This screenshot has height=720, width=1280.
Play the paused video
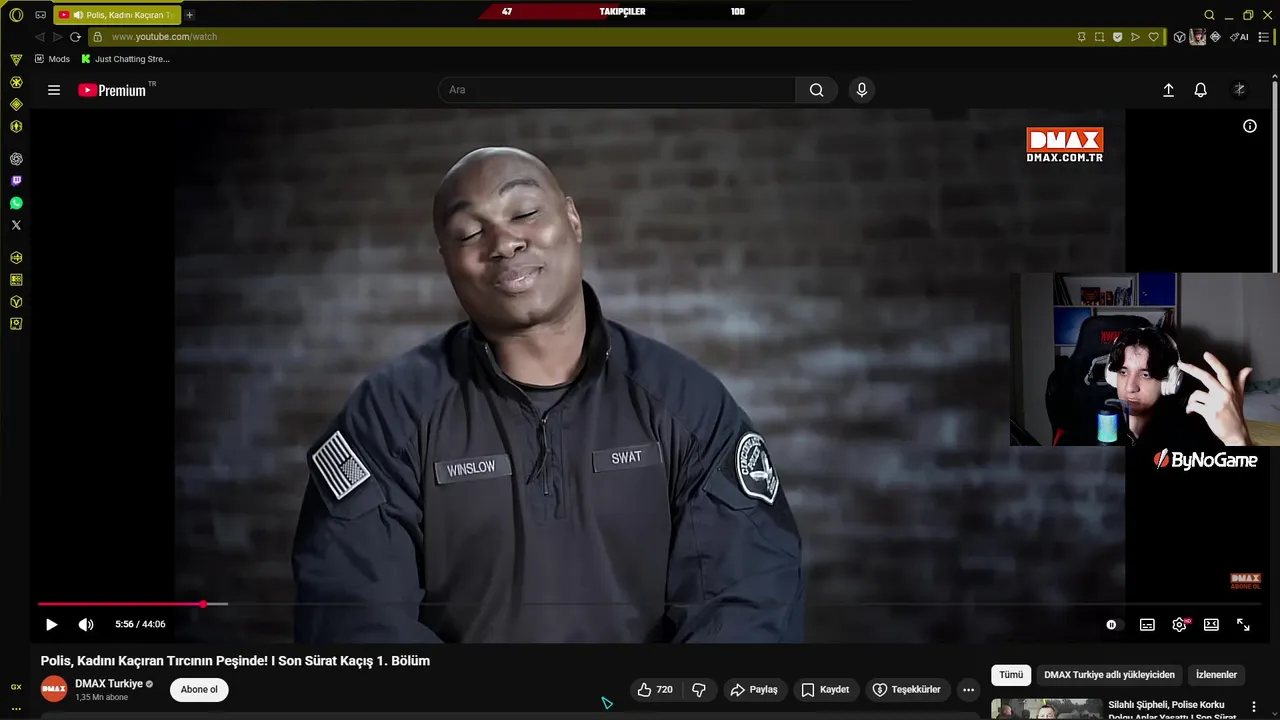coord(52,625)
